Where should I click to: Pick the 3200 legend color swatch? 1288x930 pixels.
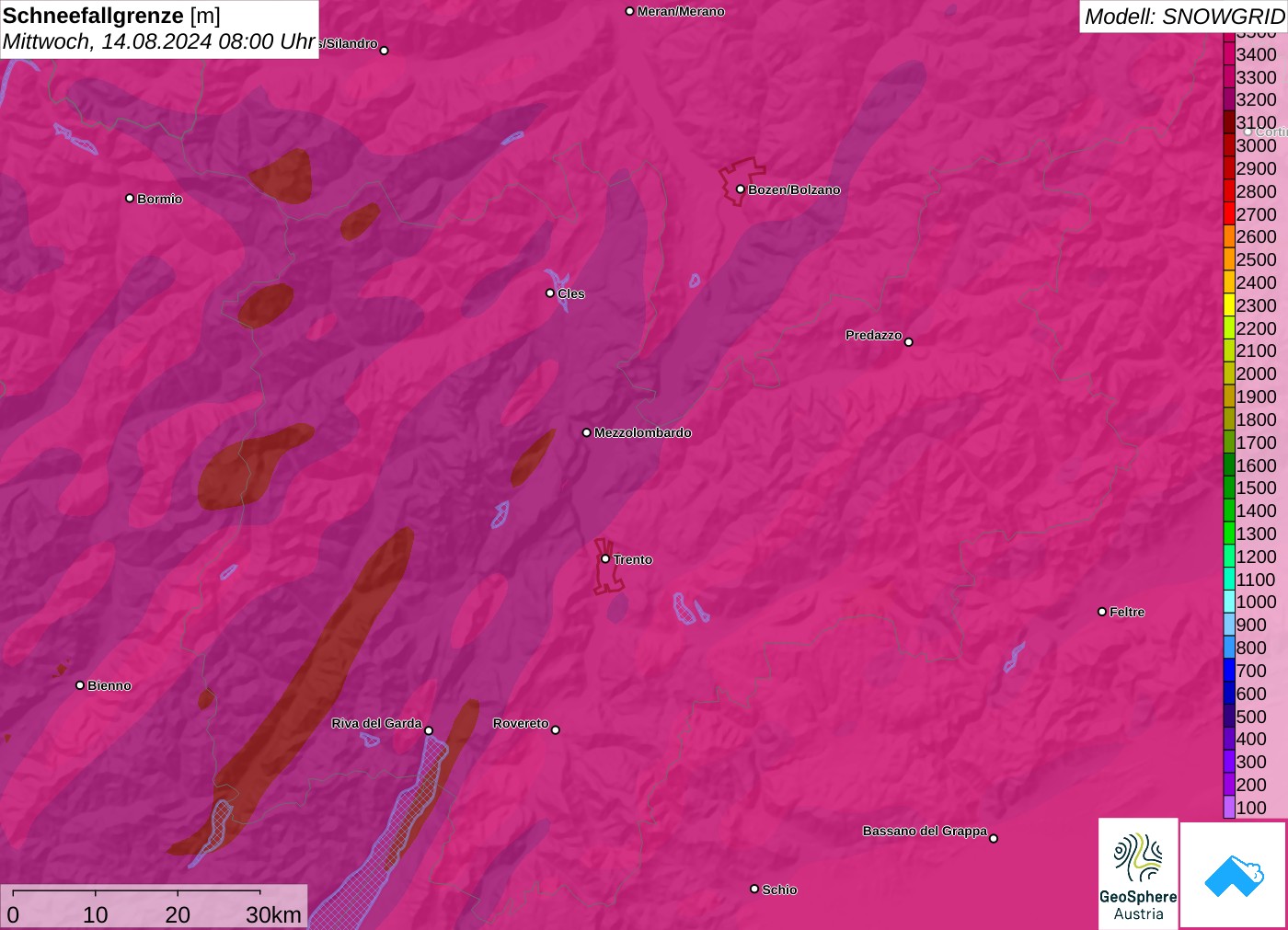pyautogui.click(x=1229, y=99)
